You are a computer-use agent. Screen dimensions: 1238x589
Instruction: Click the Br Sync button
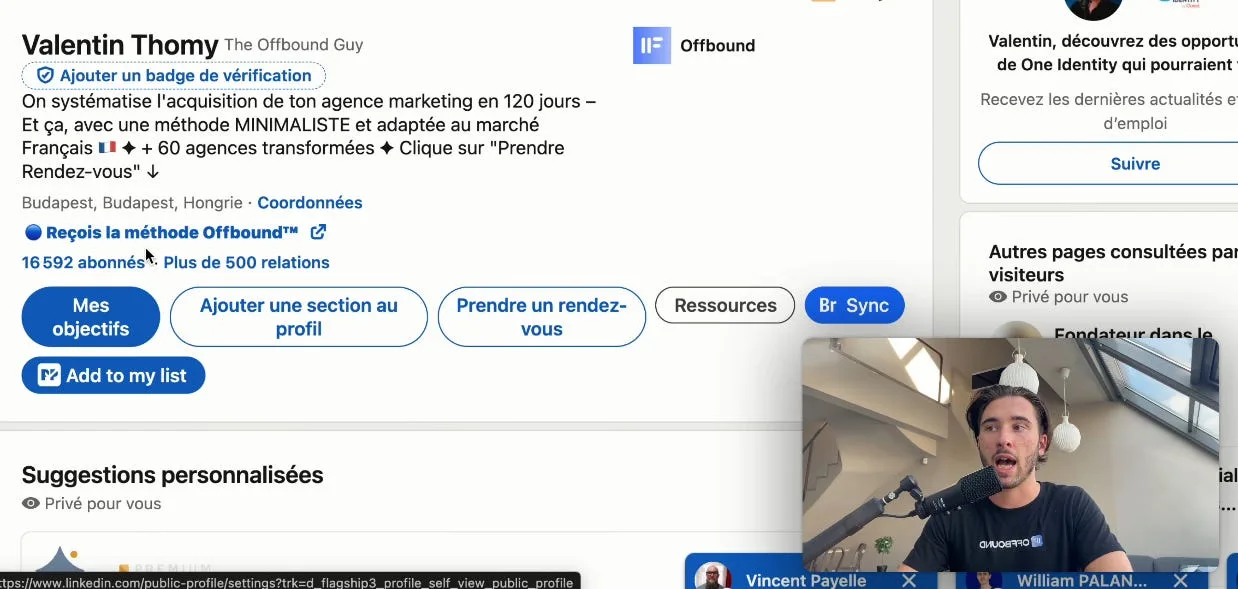point(854,306)
